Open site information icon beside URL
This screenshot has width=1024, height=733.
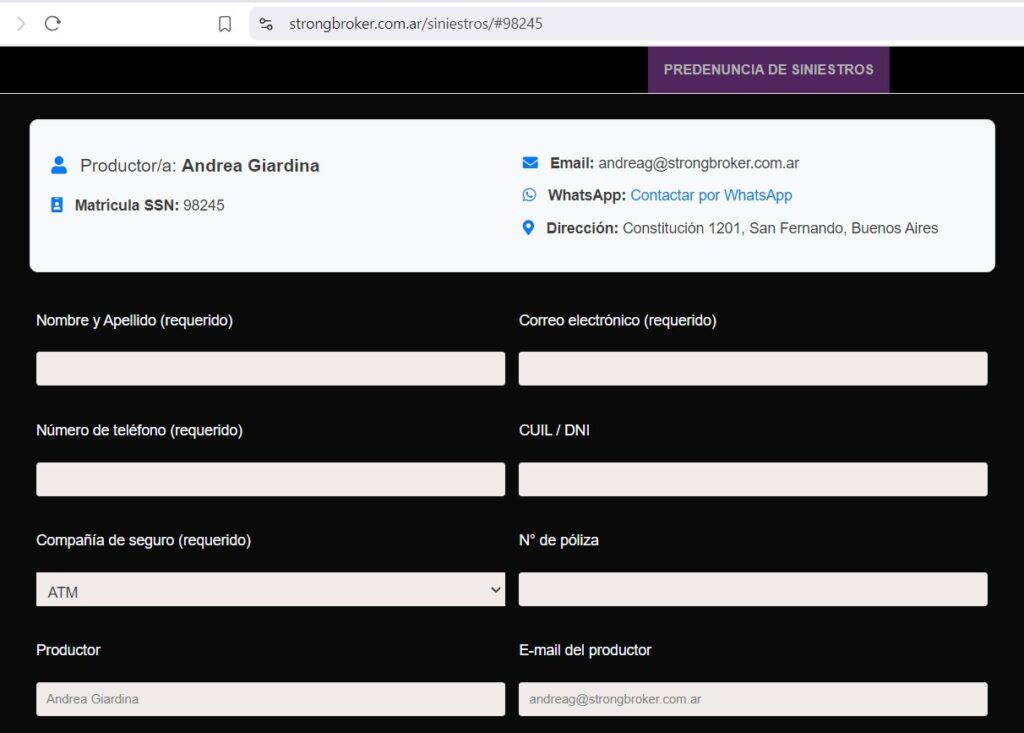[266, 23]
